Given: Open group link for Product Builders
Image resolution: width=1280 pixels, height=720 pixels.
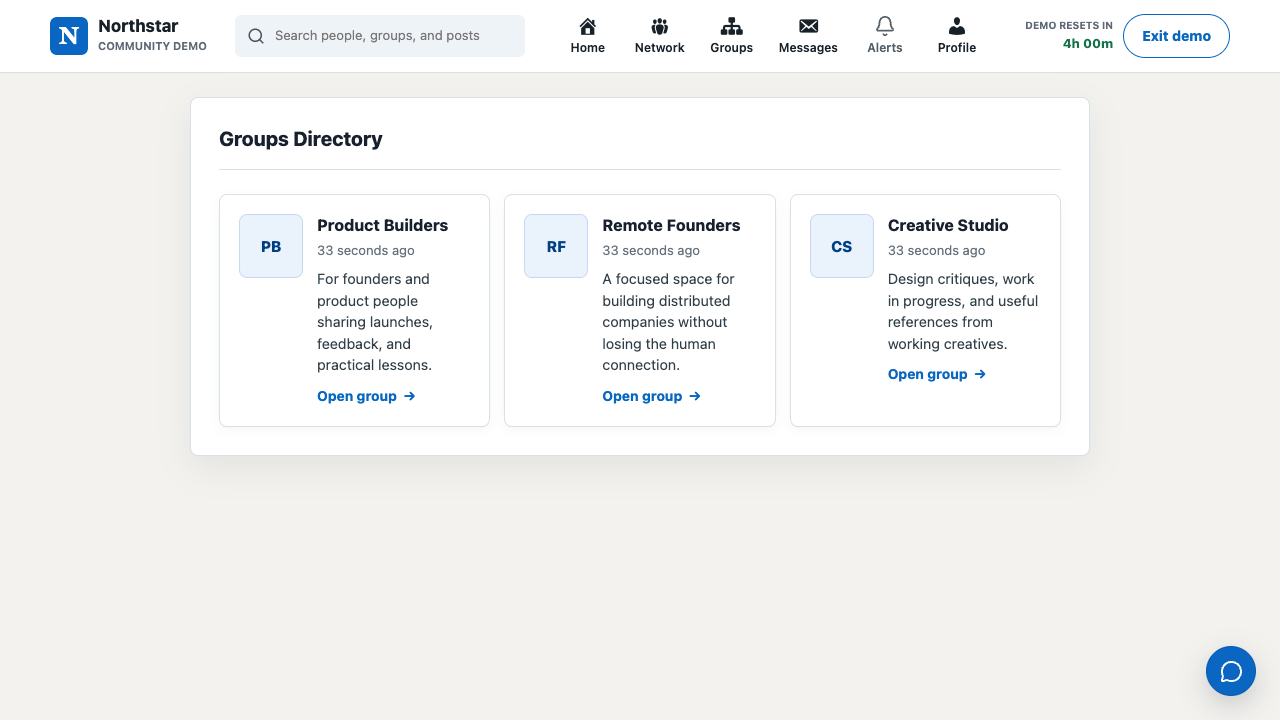Looking at the screenshot, I should click(366, 396).
